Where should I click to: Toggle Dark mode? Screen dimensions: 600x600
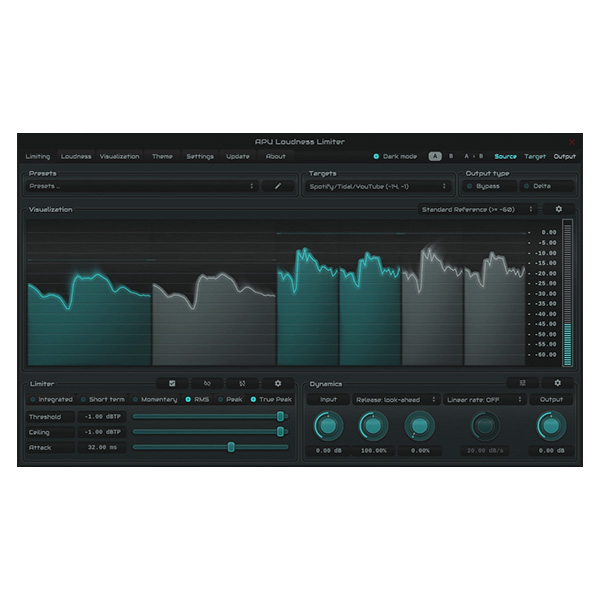click(395, 157)
